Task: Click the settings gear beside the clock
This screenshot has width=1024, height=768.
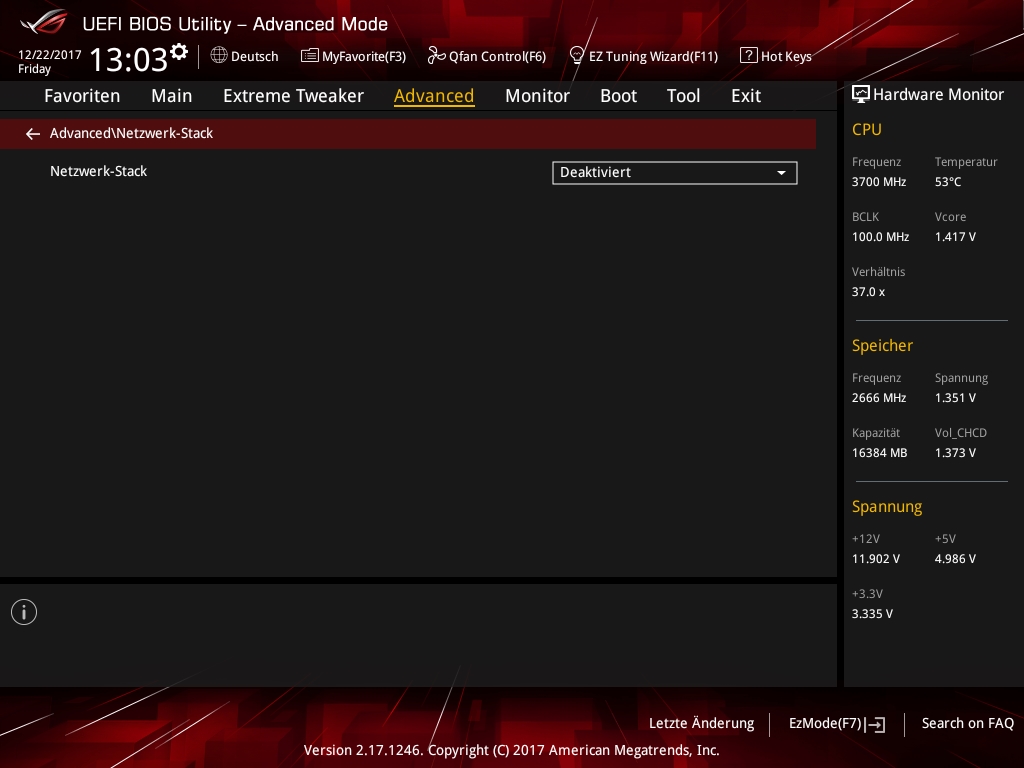Action: pos(179,51)
